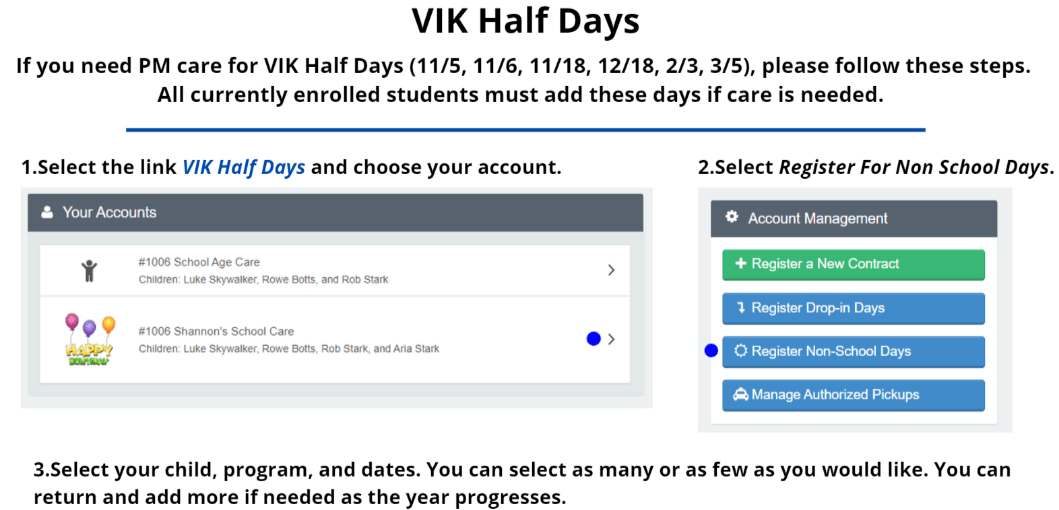1059x510 pixels.
Task: Select the Register Non-School Days button
Action: click(x=854, y=351)
